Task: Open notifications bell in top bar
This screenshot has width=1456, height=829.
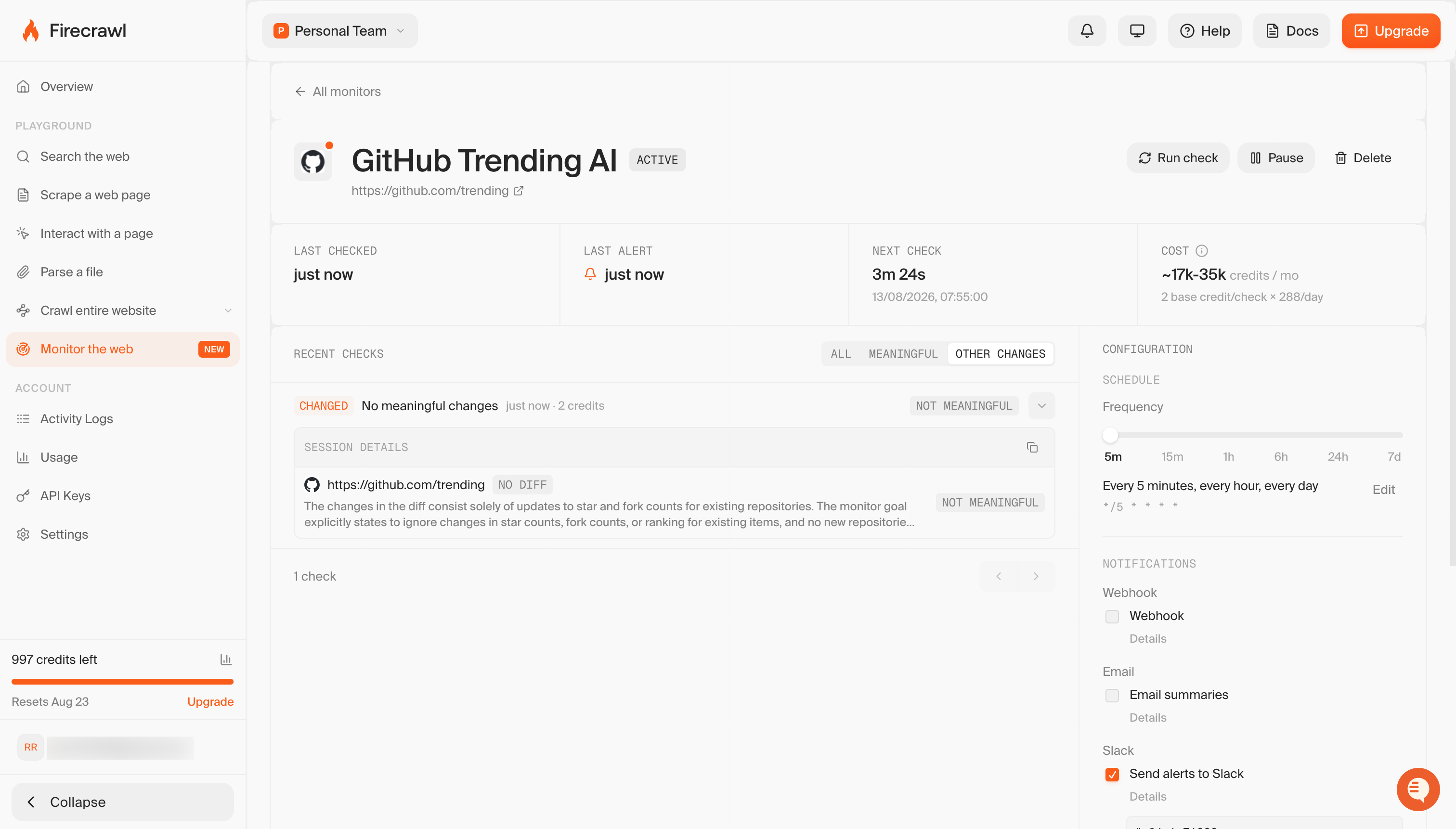Action: coord(1086,31)
